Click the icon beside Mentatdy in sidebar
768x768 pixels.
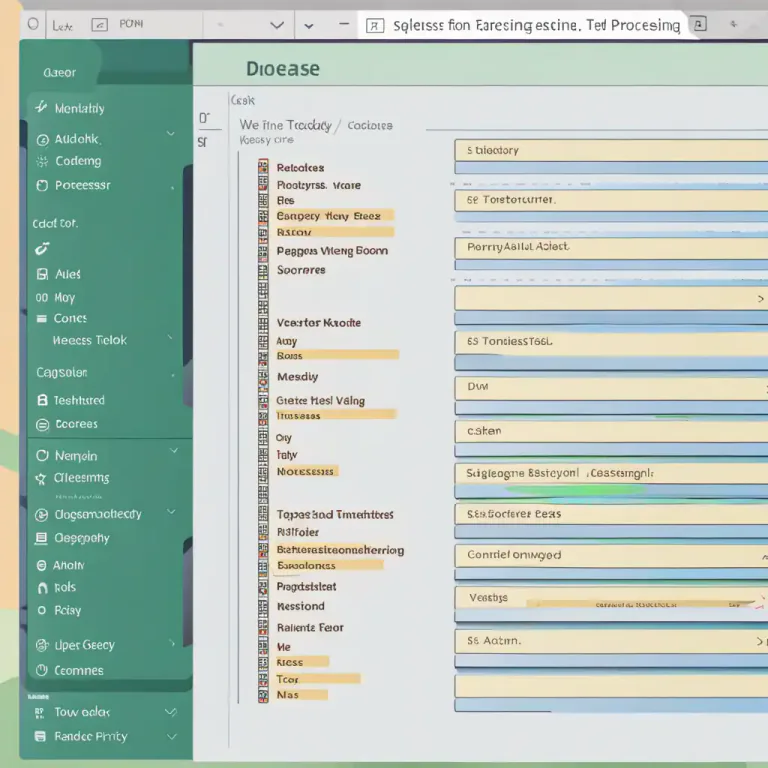pos(41,107)
